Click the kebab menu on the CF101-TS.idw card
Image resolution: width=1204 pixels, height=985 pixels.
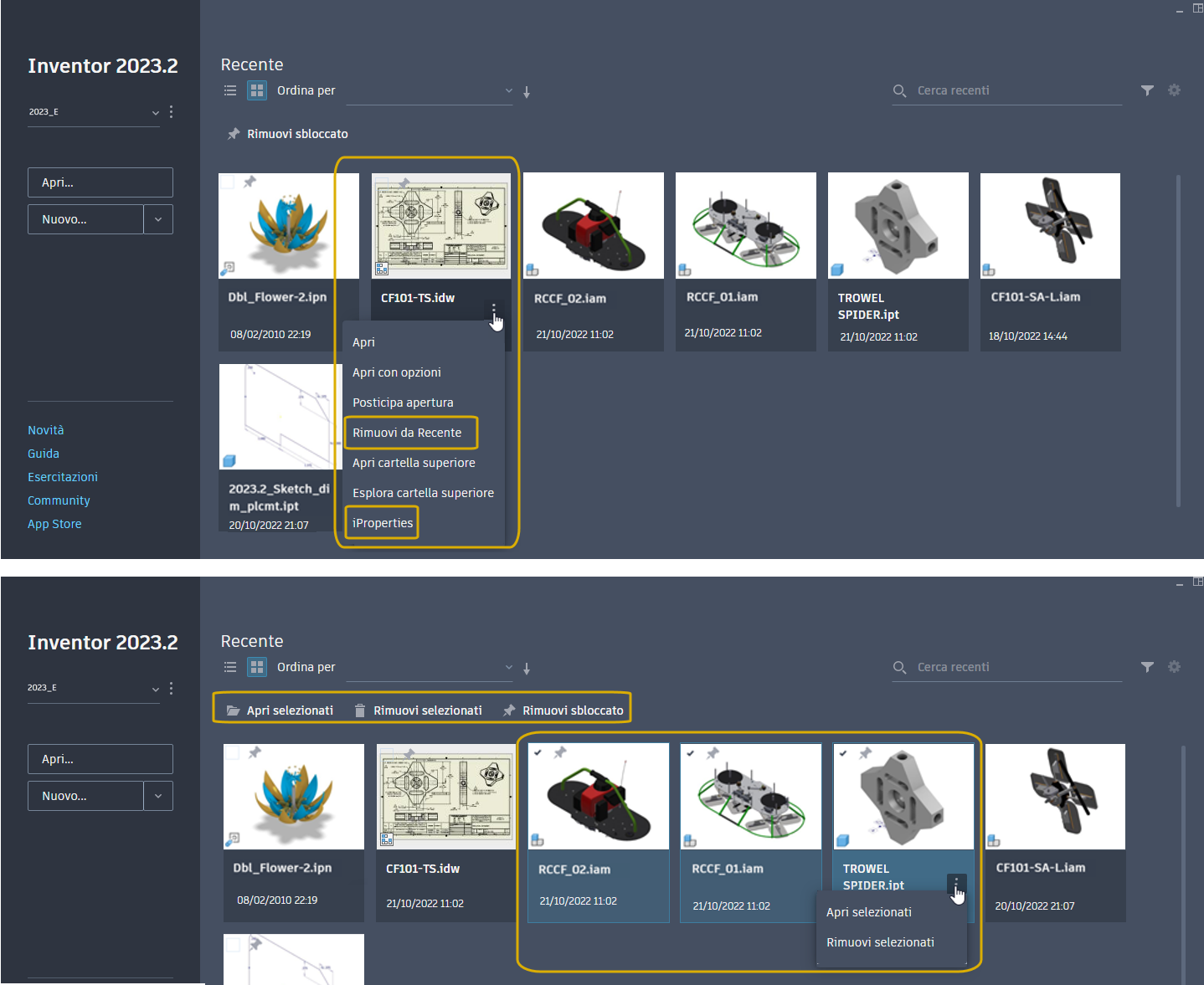point(494,310)
